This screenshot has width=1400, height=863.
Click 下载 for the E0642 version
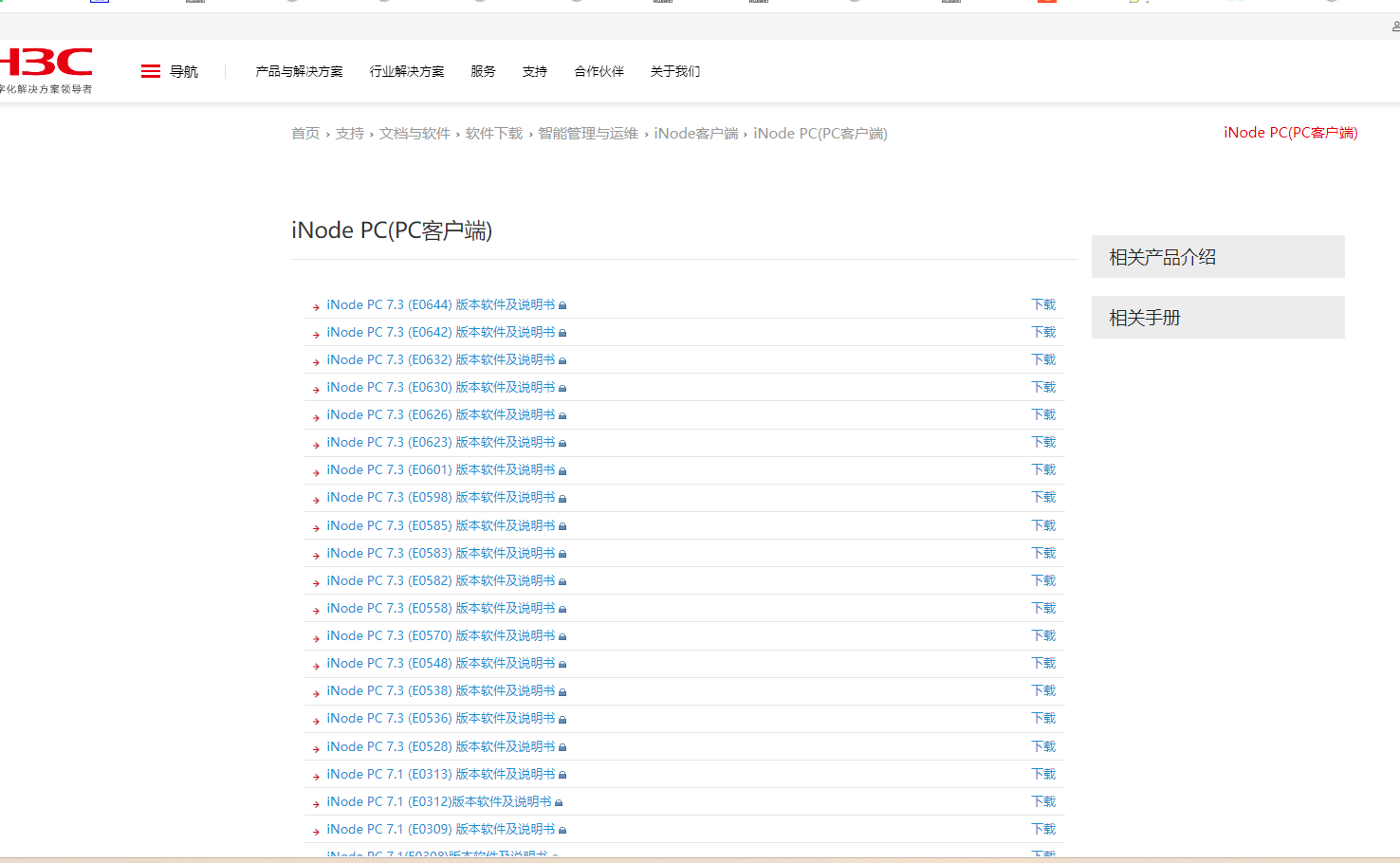pos(1043,332)
